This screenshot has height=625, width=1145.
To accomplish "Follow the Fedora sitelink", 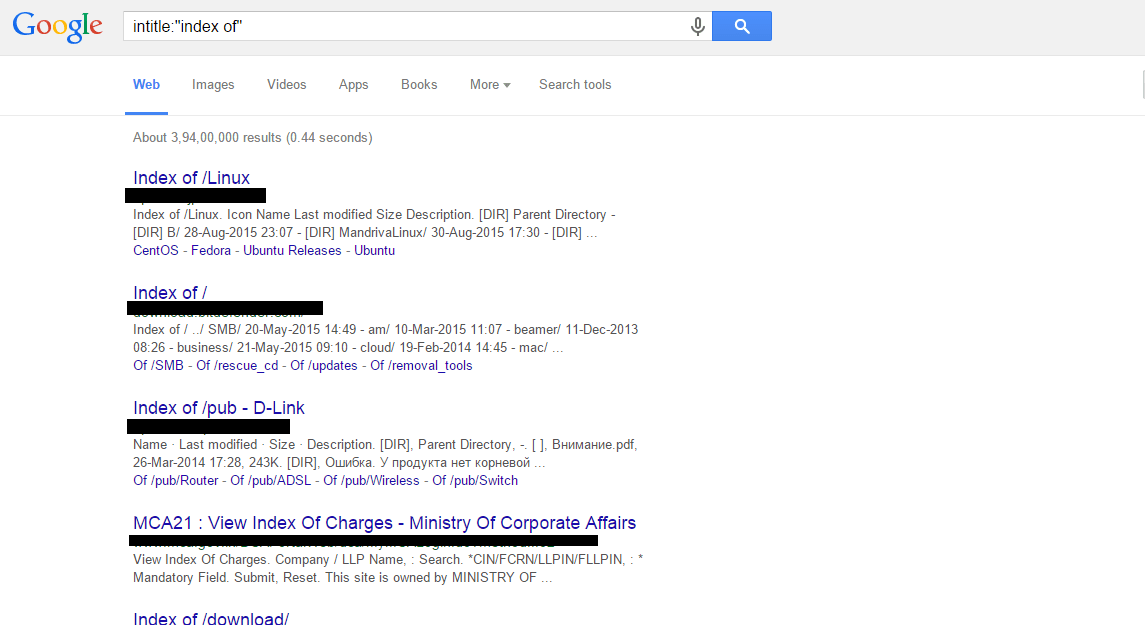I will pyautogui.click(x=211, y=250).
